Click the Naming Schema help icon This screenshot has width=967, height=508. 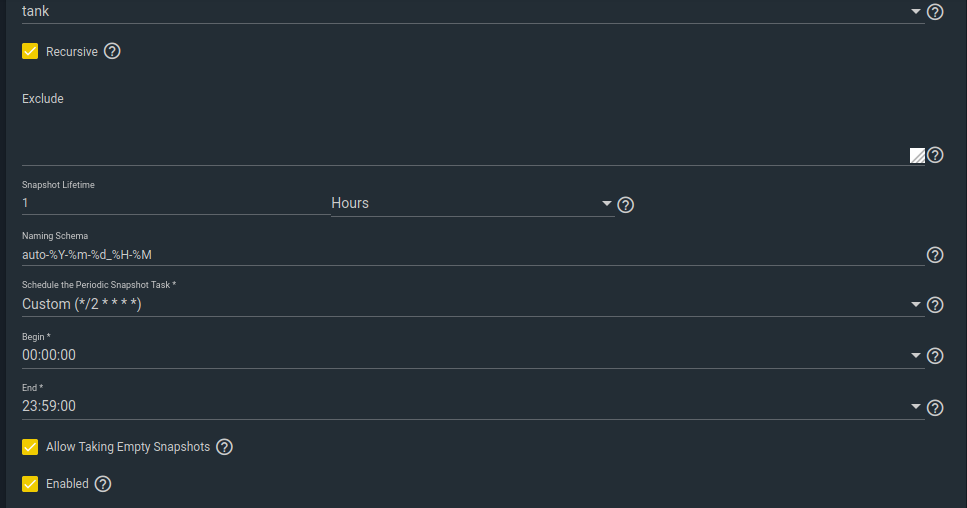click(x=935, y=255)
